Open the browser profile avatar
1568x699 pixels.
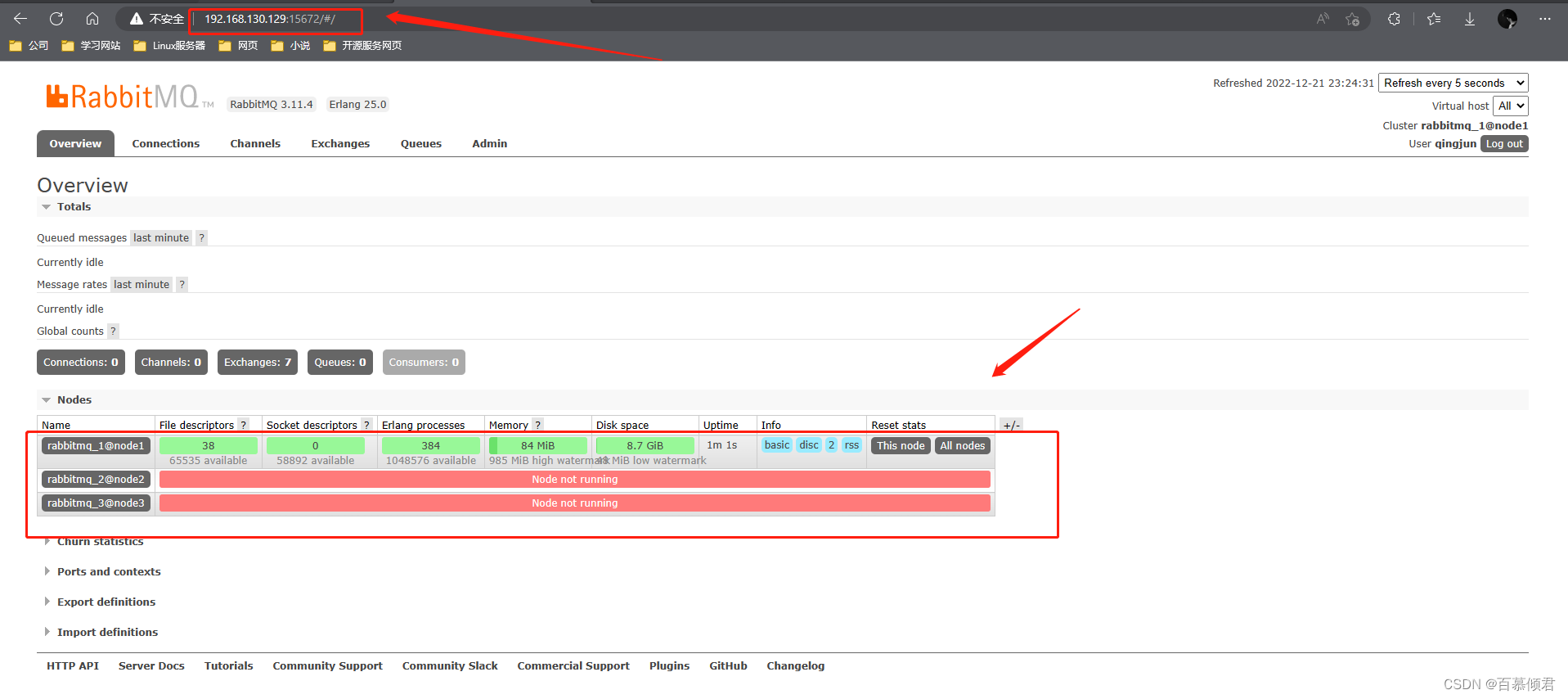pyautogui.click(x=1507, y=19)
